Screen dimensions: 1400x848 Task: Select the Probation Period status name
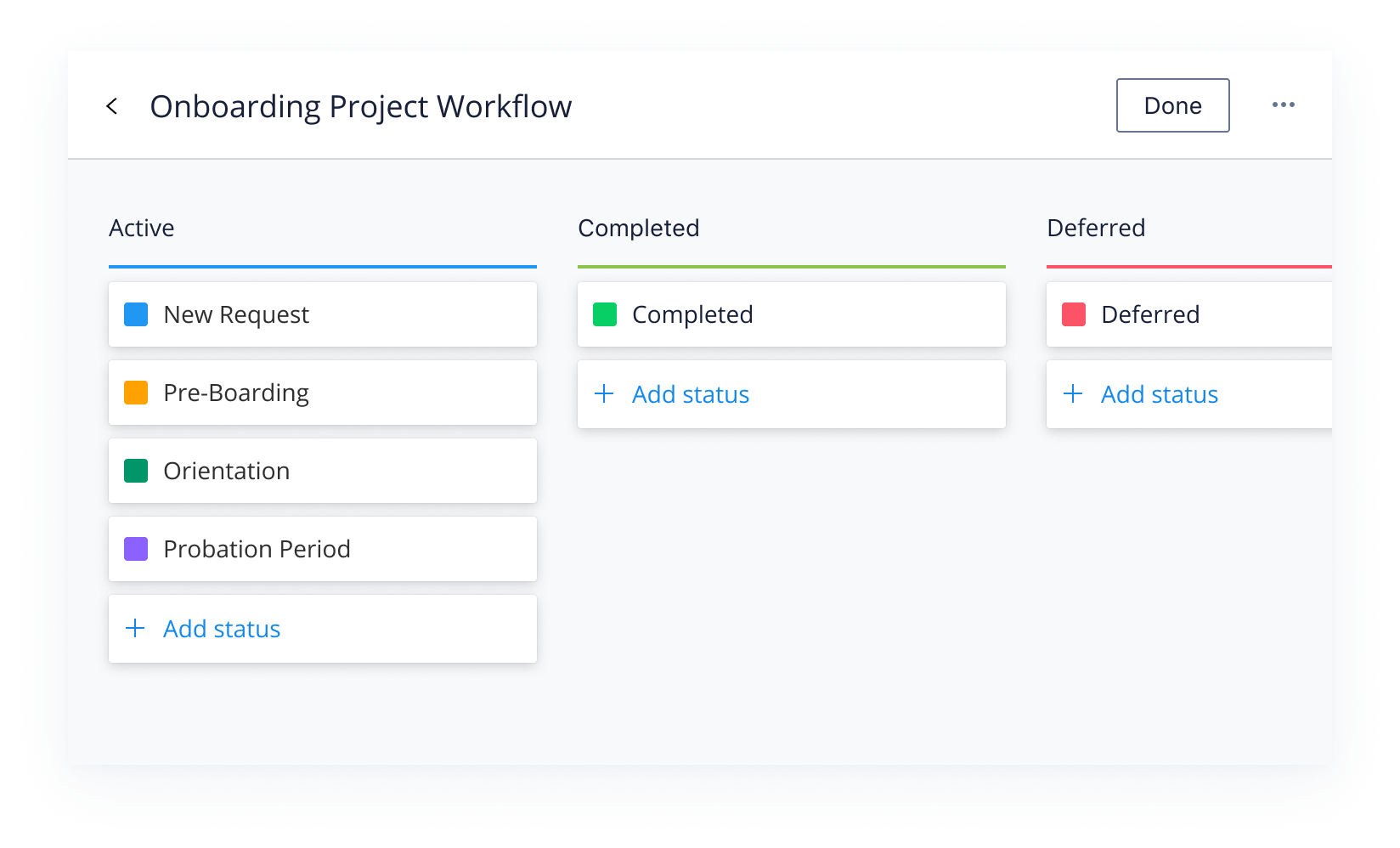[x=257, y=549]
